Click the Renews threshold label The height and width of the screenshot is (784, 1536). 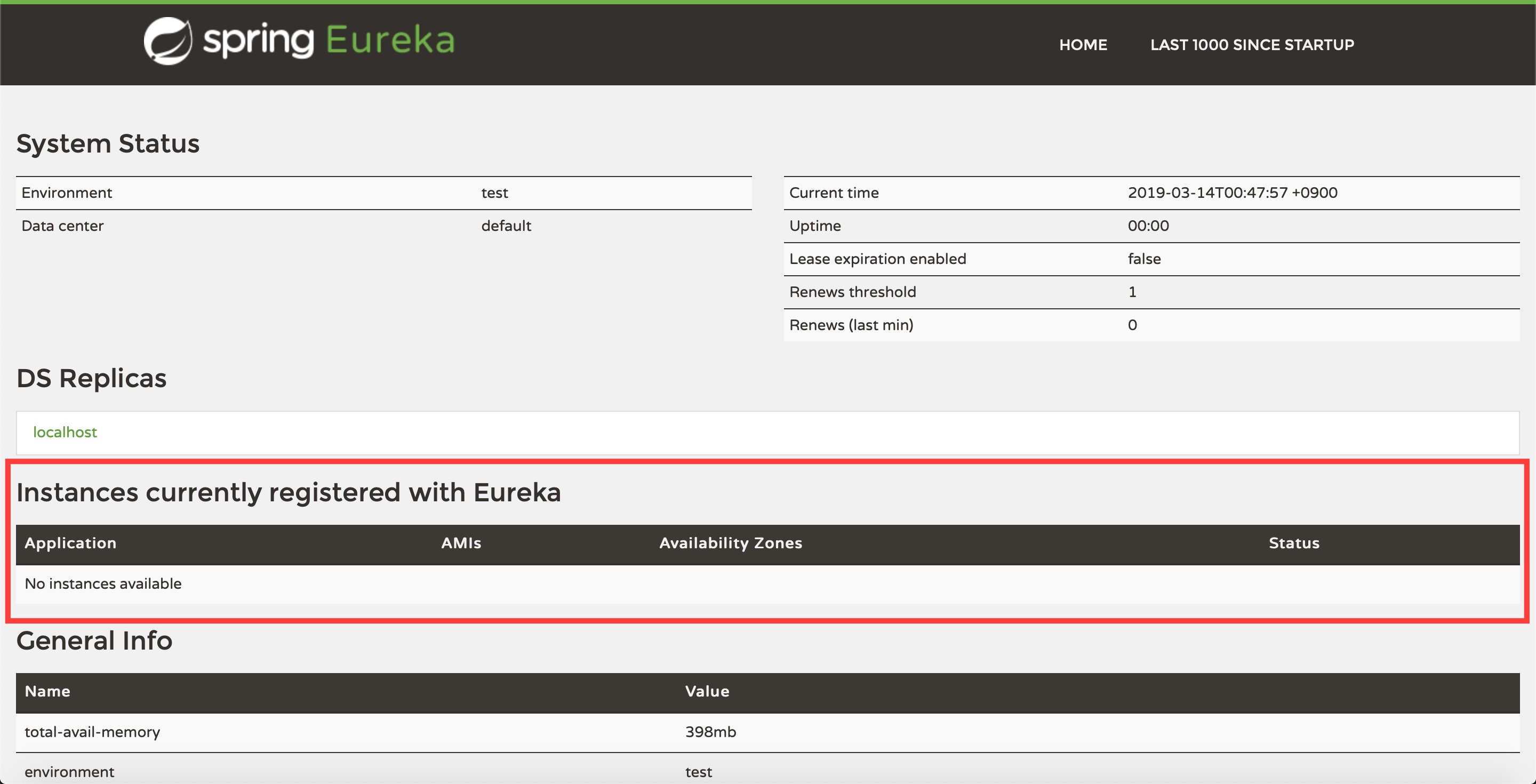point(853,292)
